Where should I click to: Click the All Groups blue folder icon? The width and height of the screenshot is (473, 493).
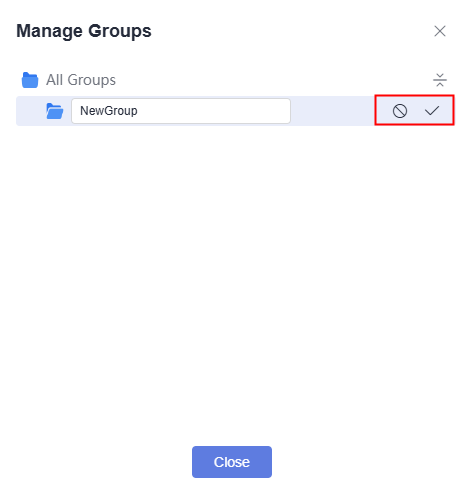(x=30, y=80)
